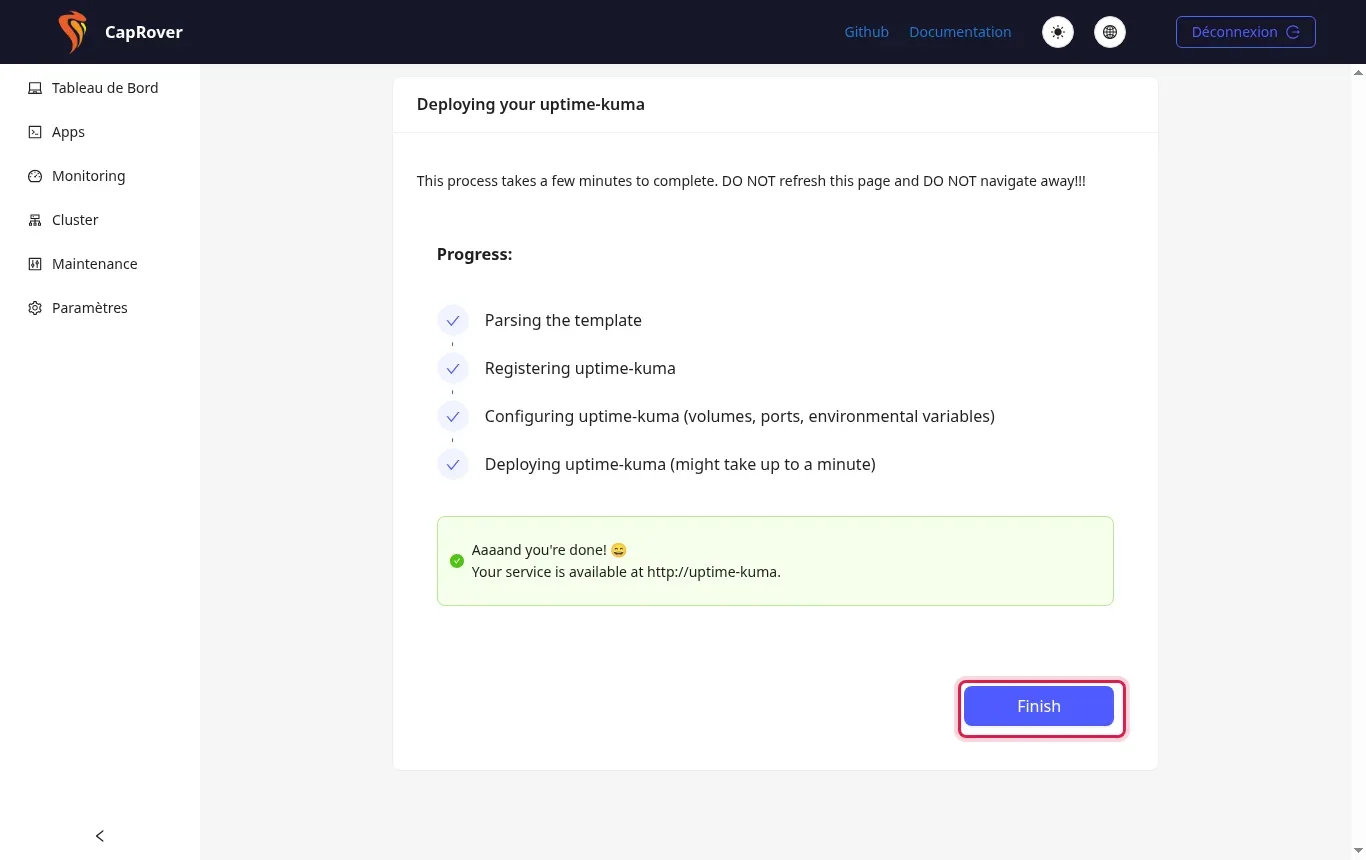Click the Apps terminal icon

pyautogui.click(x=35, y=132)
